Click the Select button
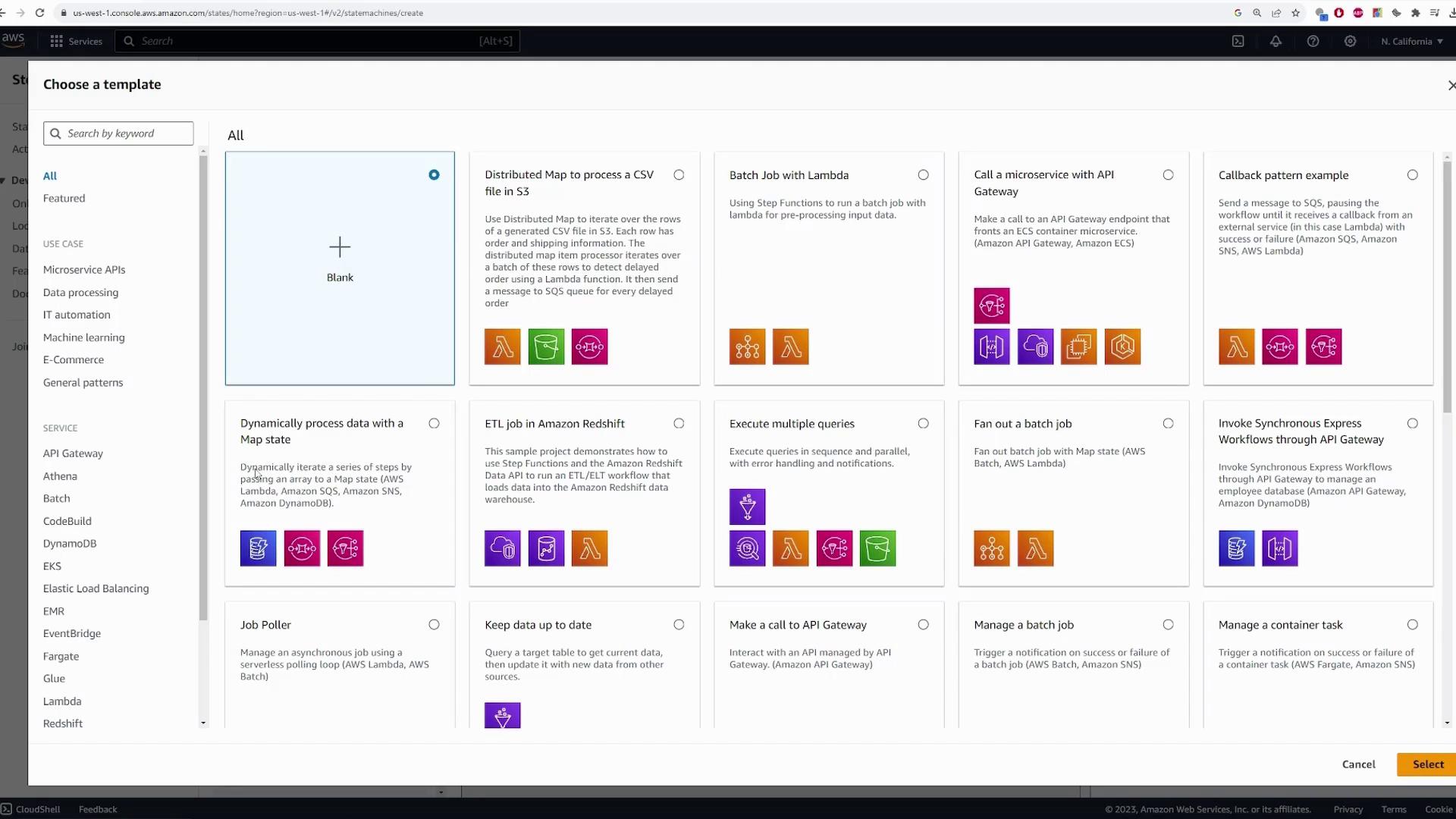The image size is (1456, 819). point(1427,764)
